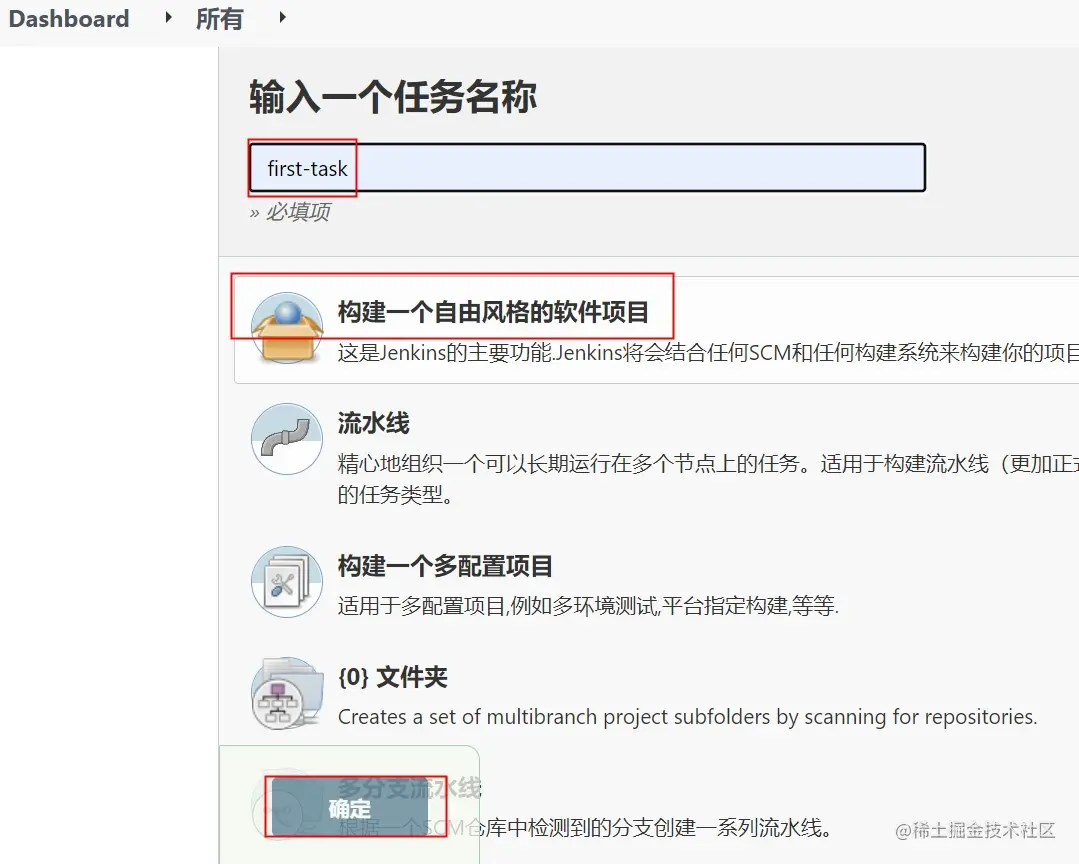Screen dimensions: 1079x864
Task: Click the Dashboard breadcrumb link
Action: point(69,19)
